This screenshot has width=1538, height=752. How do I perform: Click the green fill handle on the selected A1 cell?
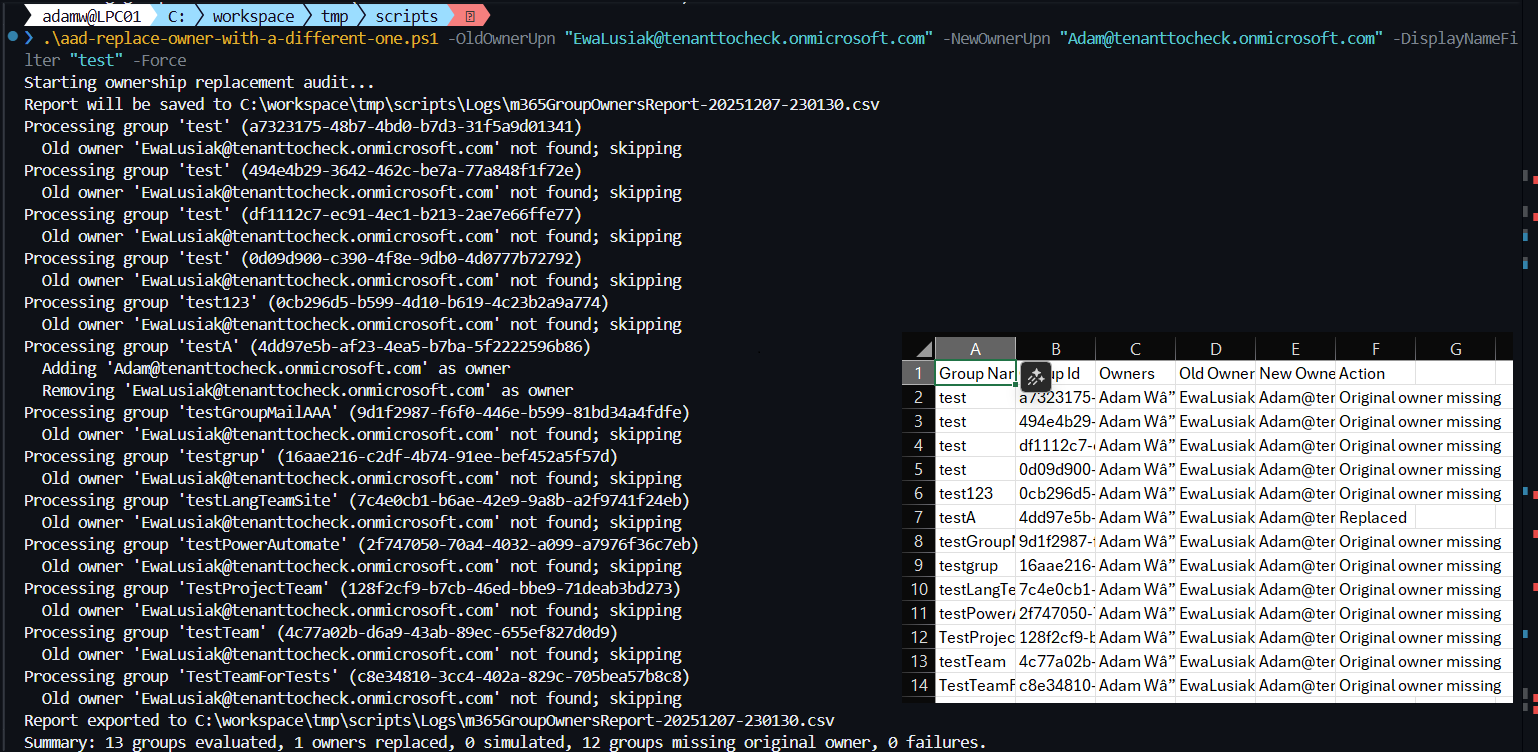click(x=1016, y=384)
